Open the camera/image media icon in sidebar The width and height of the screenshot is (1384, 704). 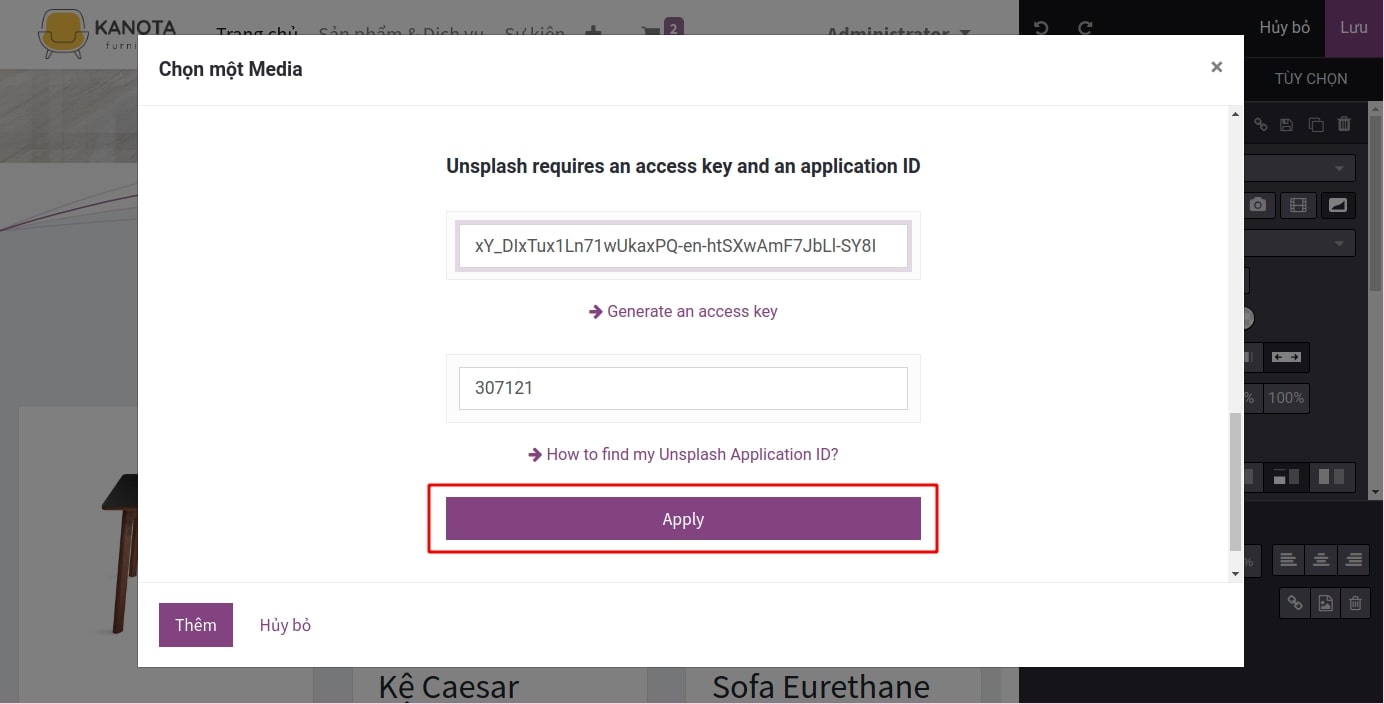pyautogui.click(x=1258, y=205)
